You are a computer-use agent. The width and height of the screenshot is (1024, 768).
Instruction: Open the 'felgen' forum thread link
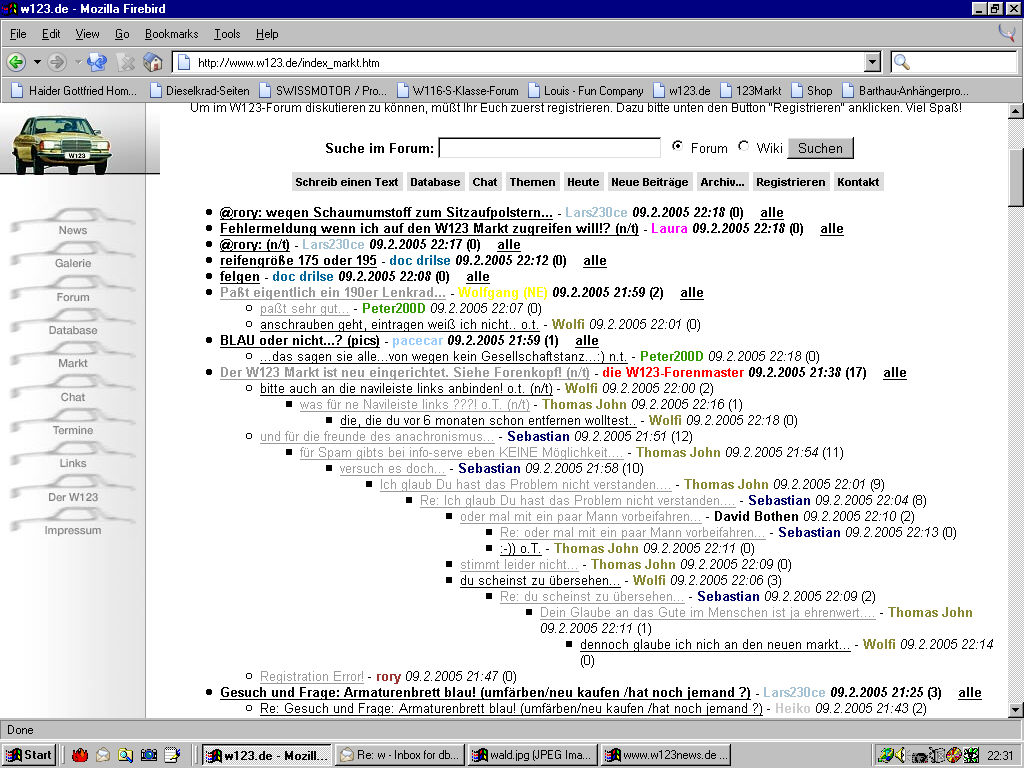(240, 277)
